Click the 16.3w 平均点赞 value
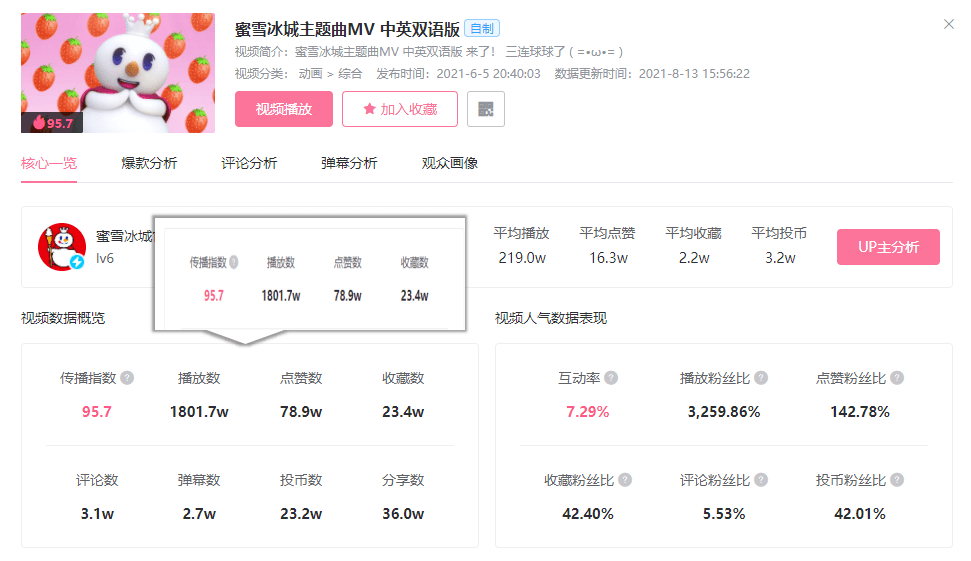 pos(608,258)
